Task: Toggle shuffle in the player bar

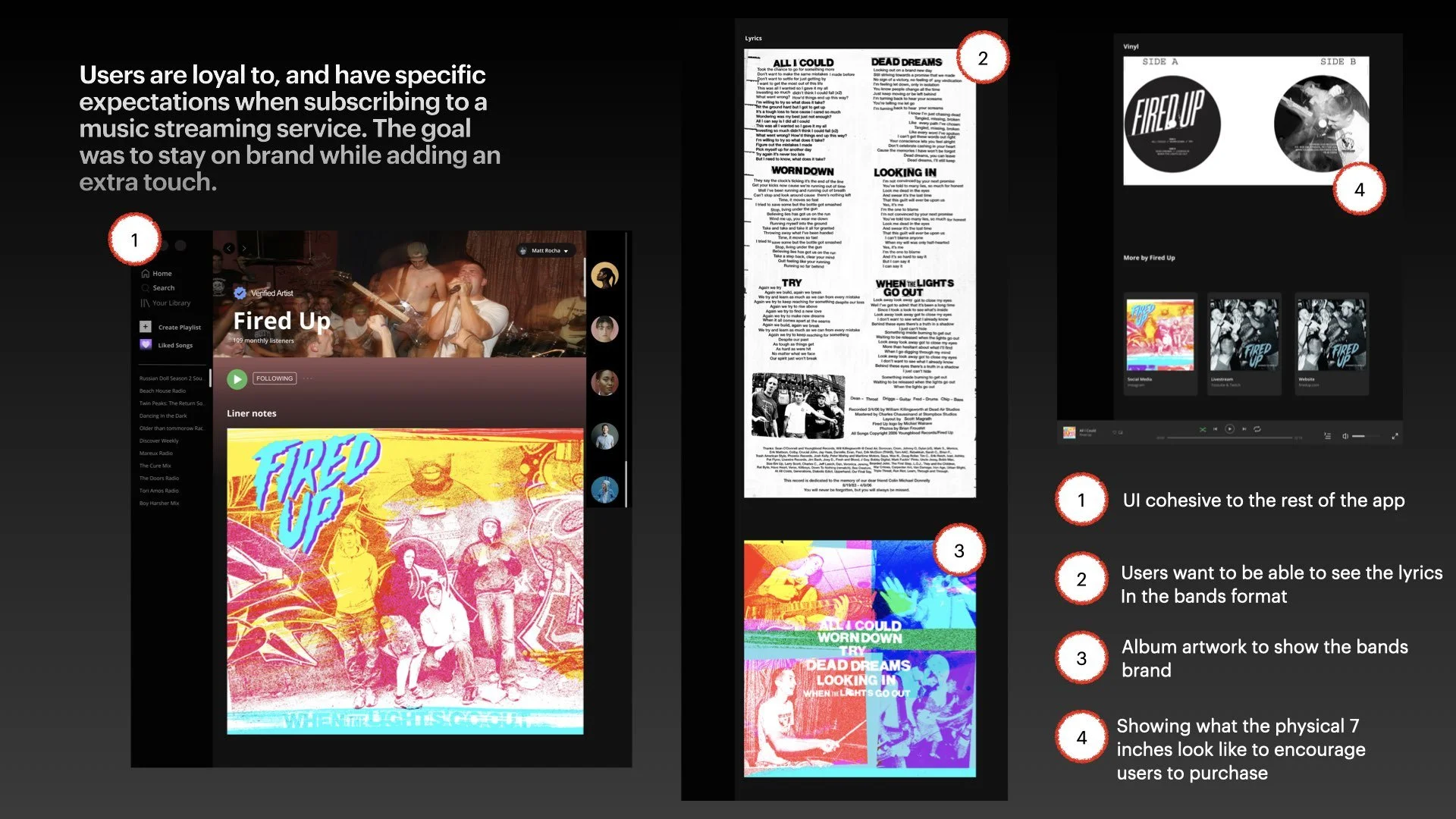Action: (1202, 429)
